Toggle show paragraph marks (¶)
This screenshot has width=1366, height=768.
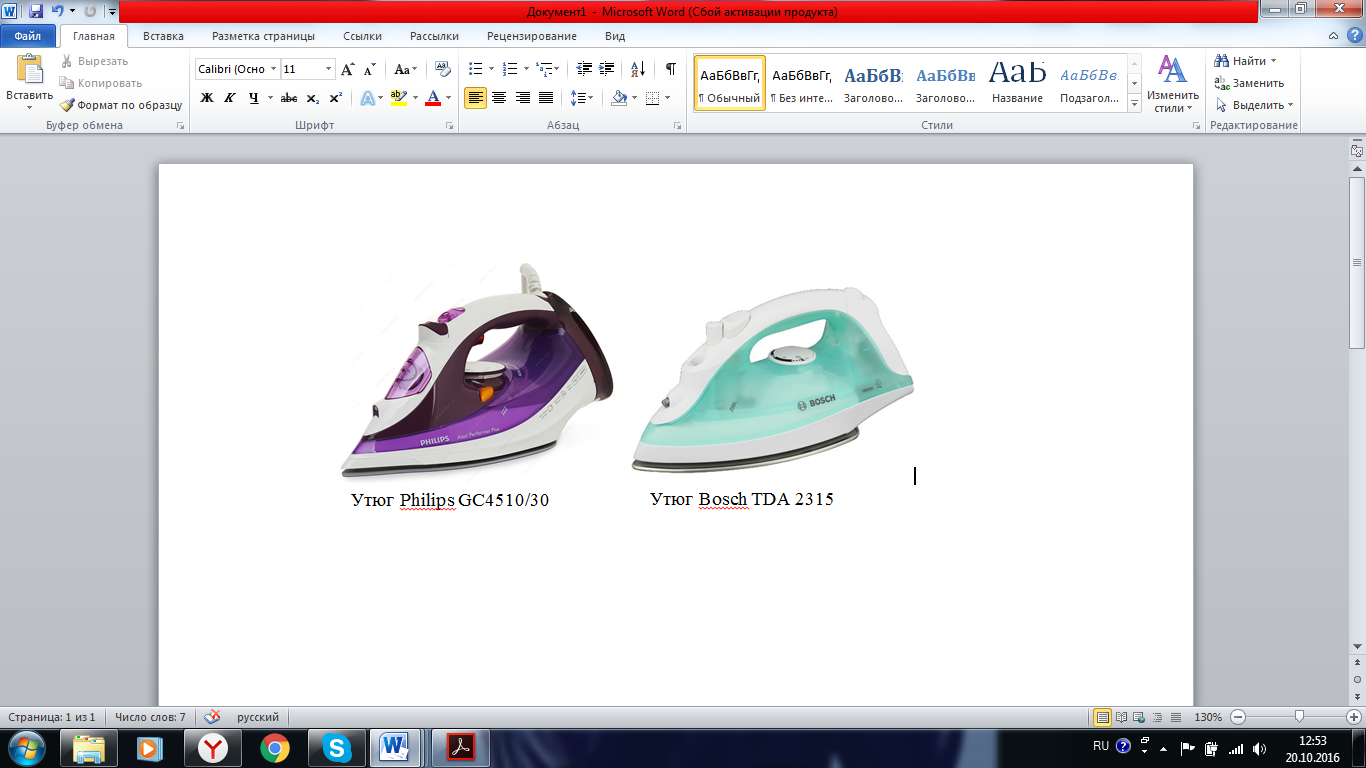click(670, 69)
